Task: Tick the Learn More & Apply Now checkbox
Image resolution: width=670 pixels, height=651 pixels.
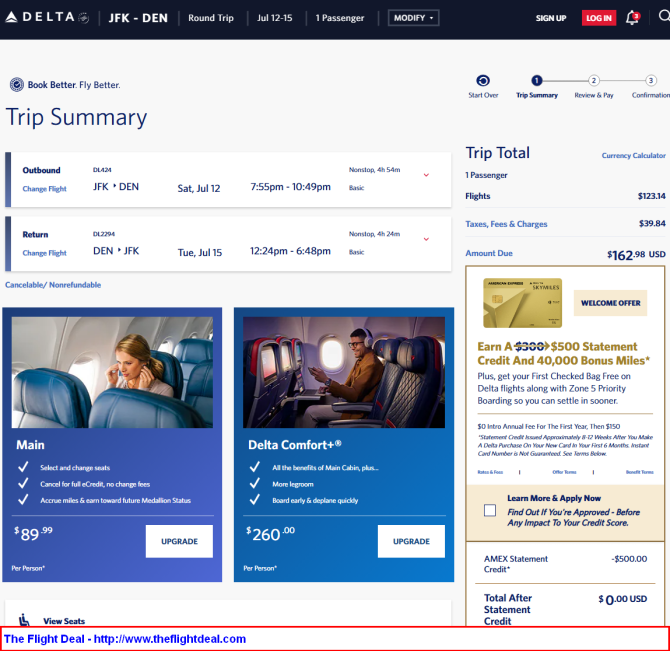Action: (489, 510)
